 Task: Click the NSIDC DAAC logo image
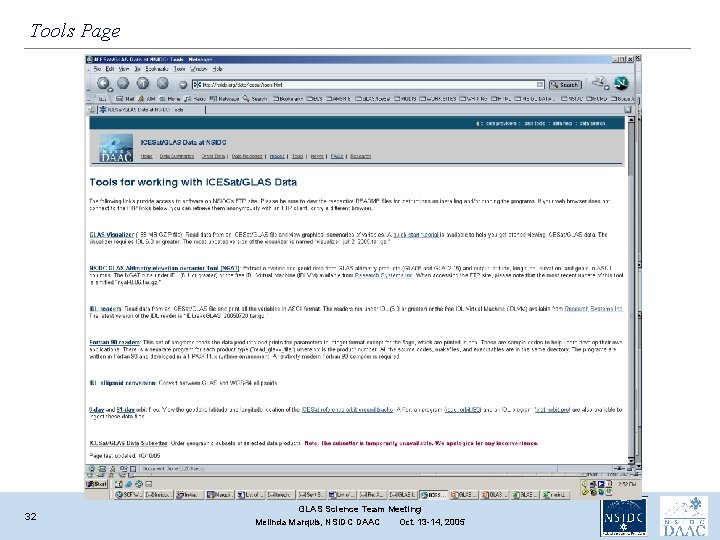116,148
